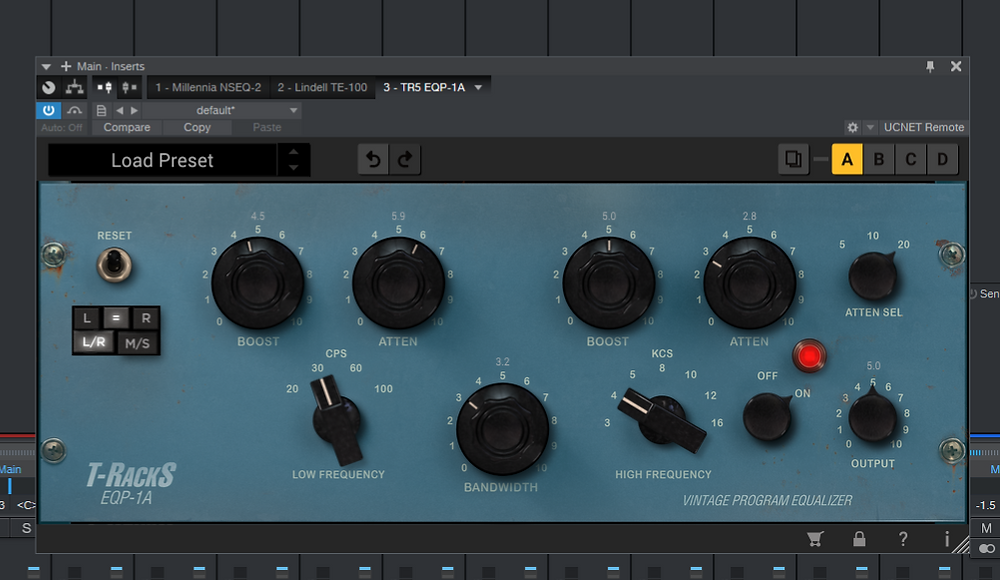1000x580 pixels.
Task: Click the OUTPUT knob
Action: pyautogui.click(x=872, y=418)
